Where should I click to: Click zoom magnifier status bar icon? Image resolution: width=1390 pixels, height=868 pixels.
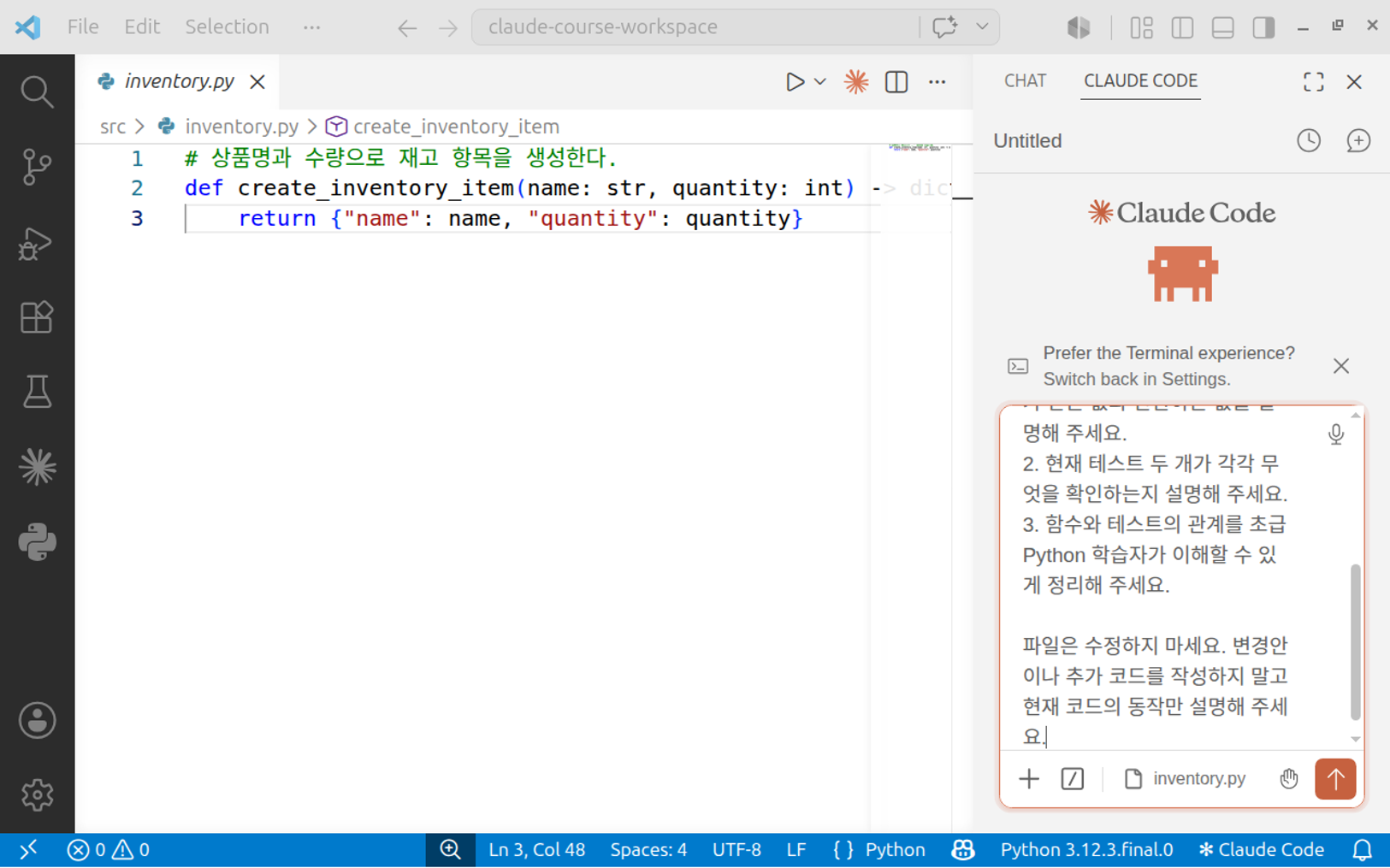pos(451,850)
